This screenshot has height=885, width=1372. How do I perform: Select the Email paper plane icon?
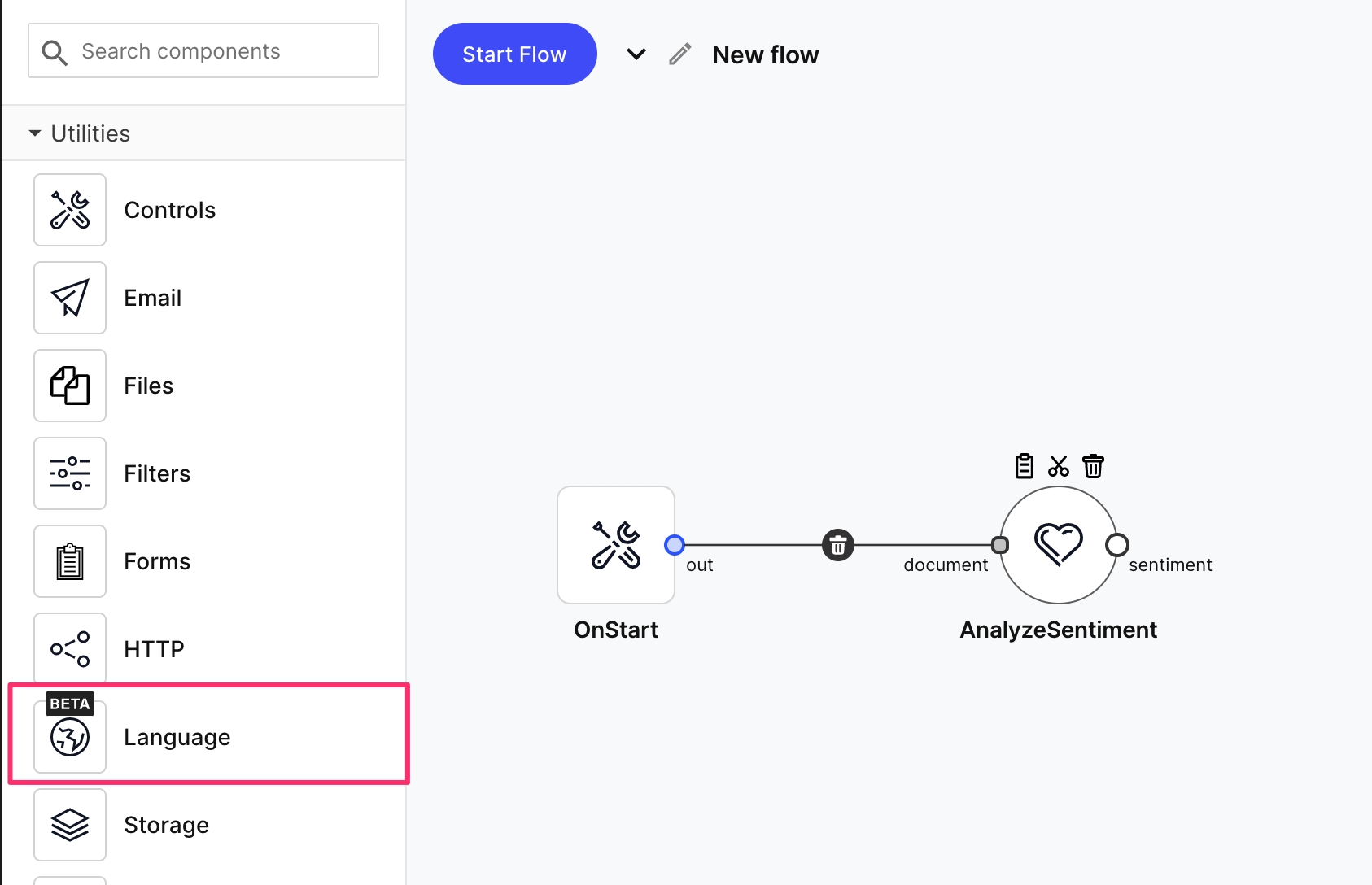pyautogui.click(x=70, y=298)
